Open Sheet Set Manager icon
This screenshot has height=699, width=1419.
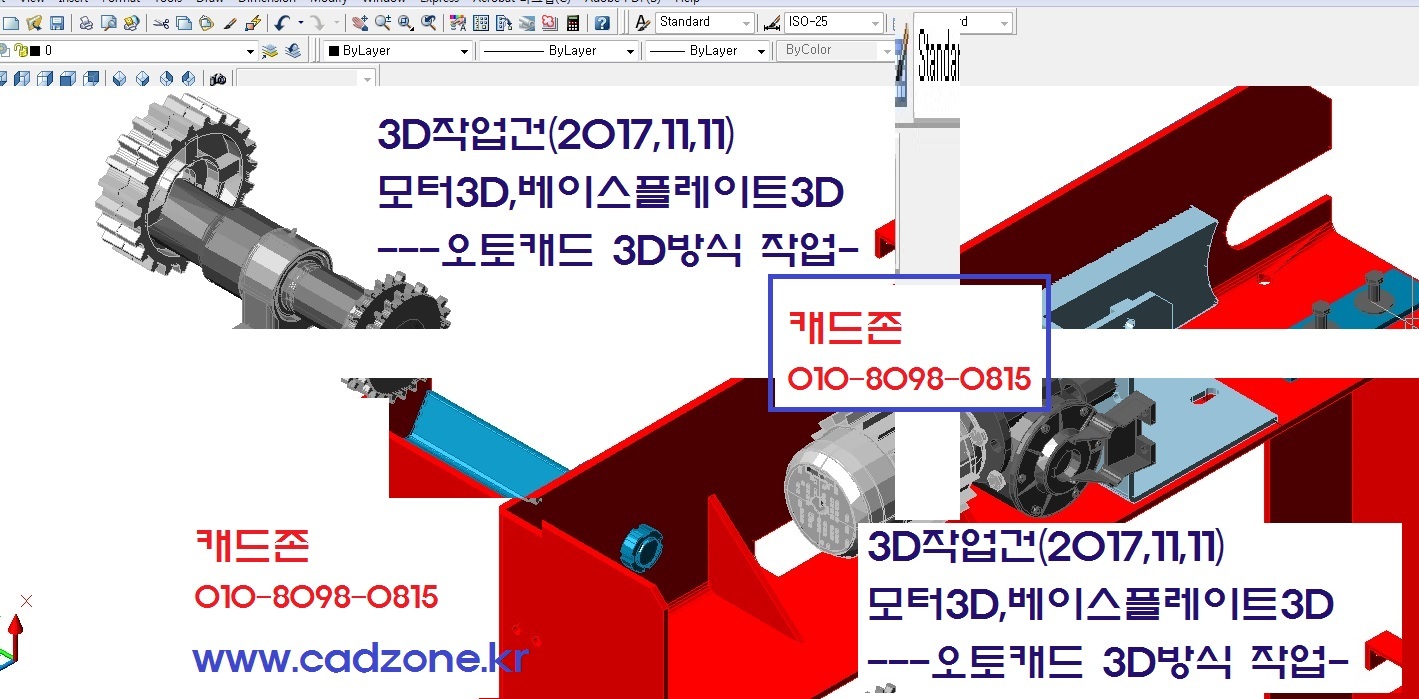pyautogui.click(x=526, y=23)
